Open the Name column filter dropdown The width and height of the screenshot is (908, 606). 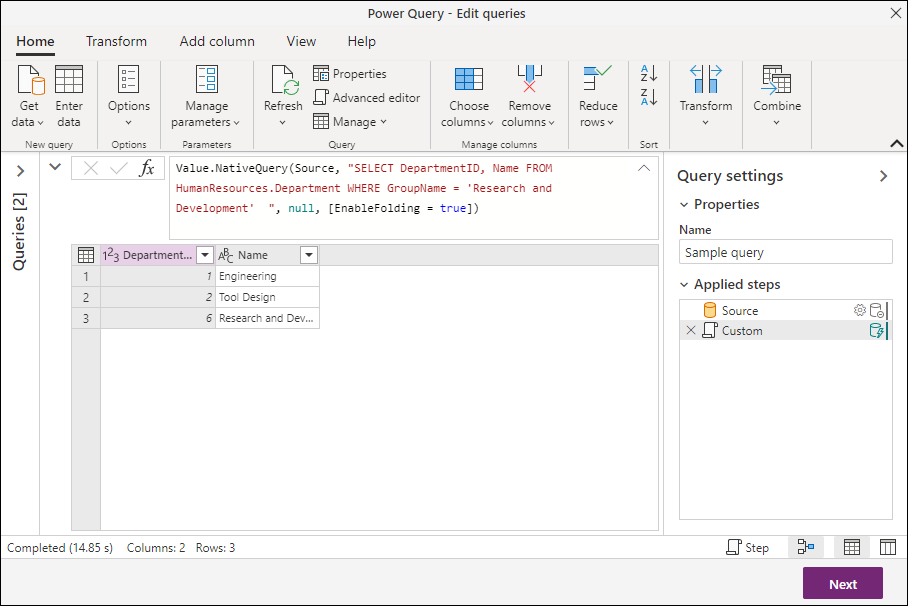click(309, 255)
